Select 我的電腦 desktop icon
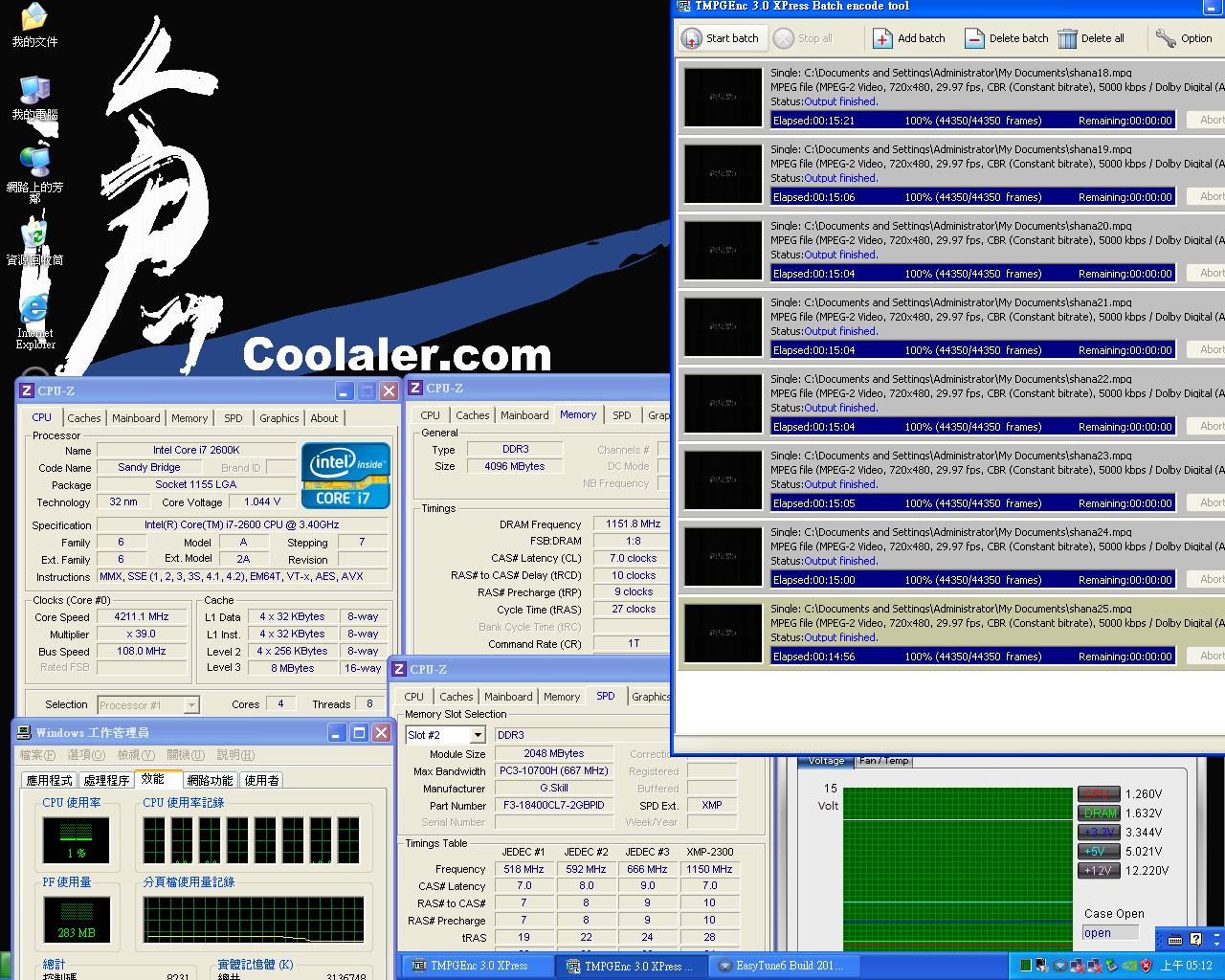 (34, 99)
